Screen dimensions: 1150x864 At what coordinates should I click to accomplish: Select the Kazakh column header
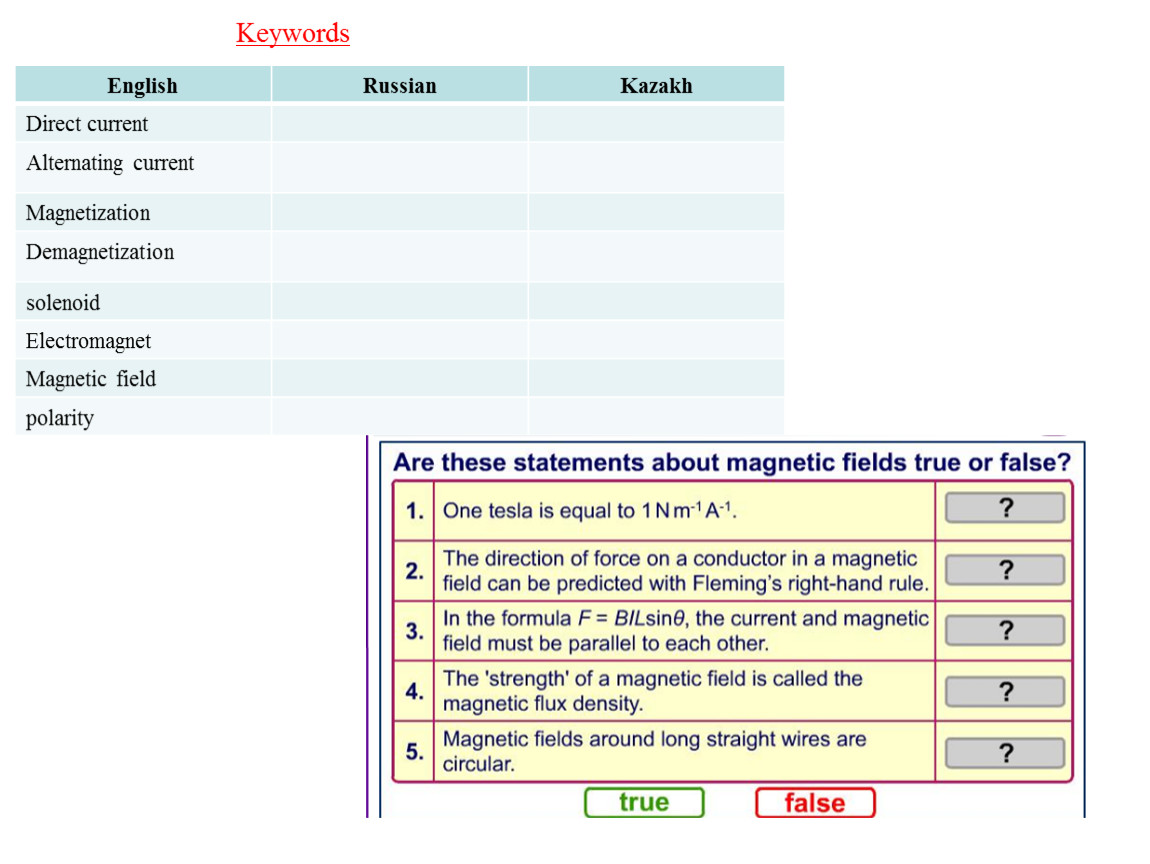(x=656, y=85)
